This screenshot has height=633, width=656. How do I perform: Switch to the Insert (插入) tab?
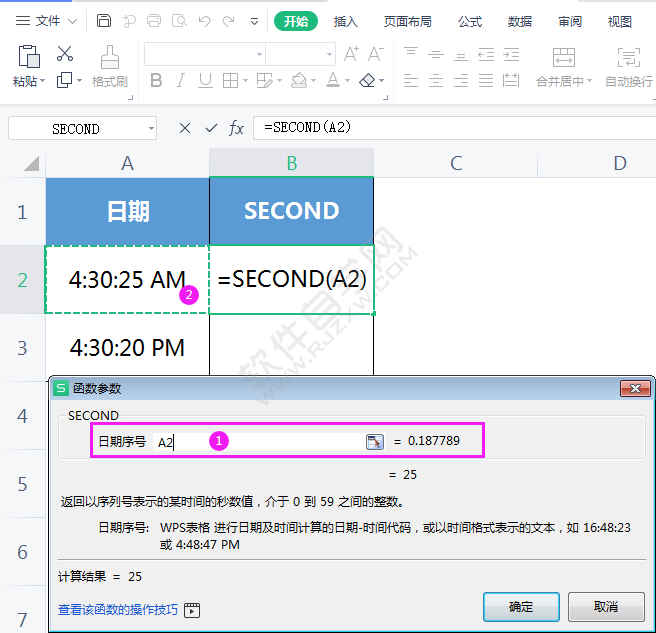click(346, 21)
